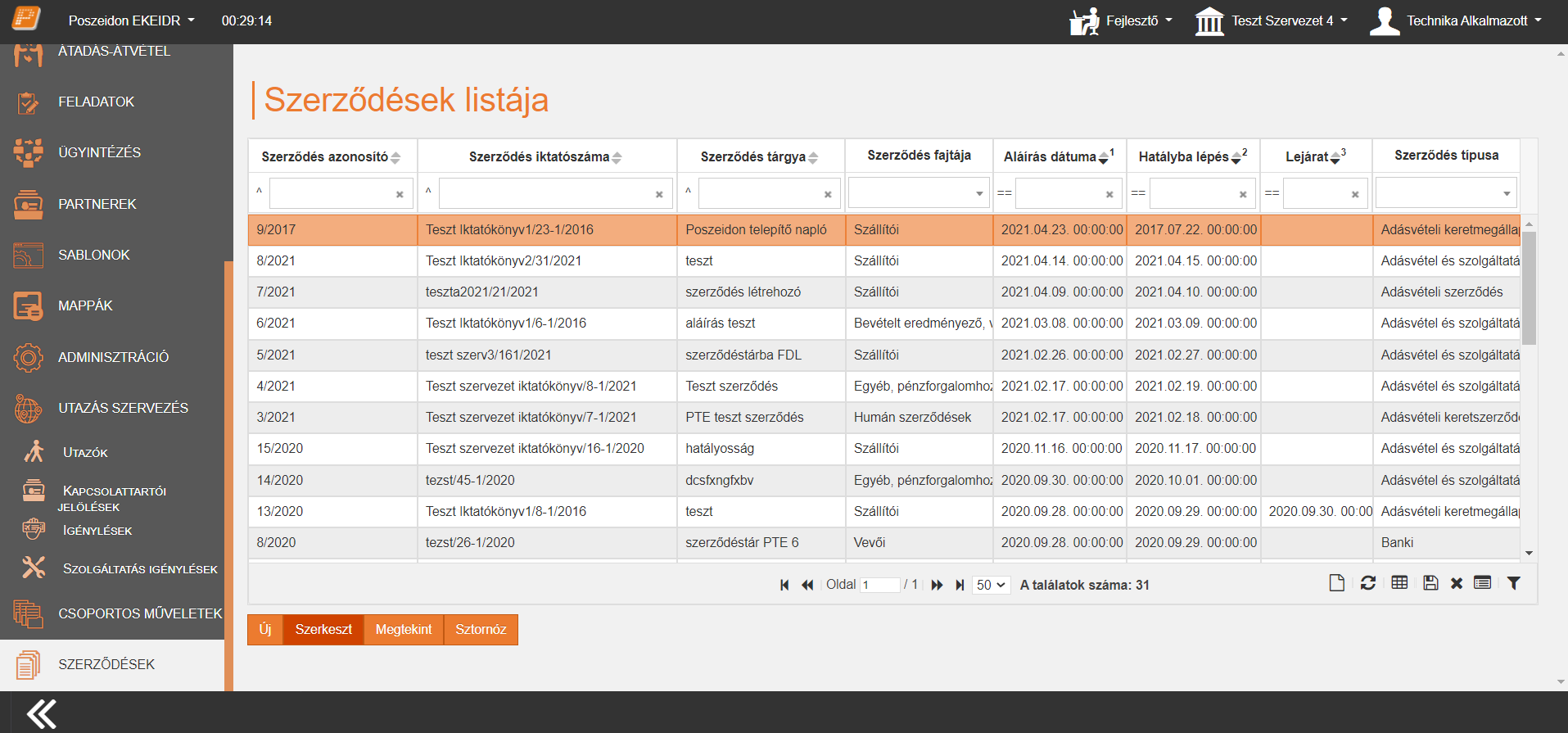Screen dimensions: 1568x733
Task: Go to PARTNEREK in sidebar
Action: pyautogui.click(x=97, y=205)
